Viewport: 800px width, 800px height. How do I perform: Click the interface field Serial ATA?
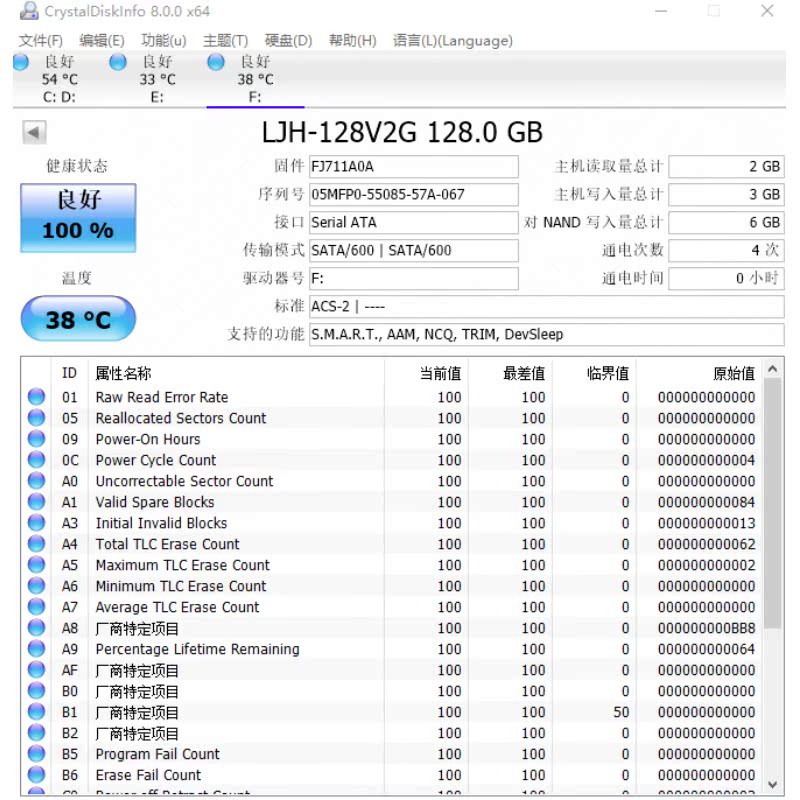[414, 222]
